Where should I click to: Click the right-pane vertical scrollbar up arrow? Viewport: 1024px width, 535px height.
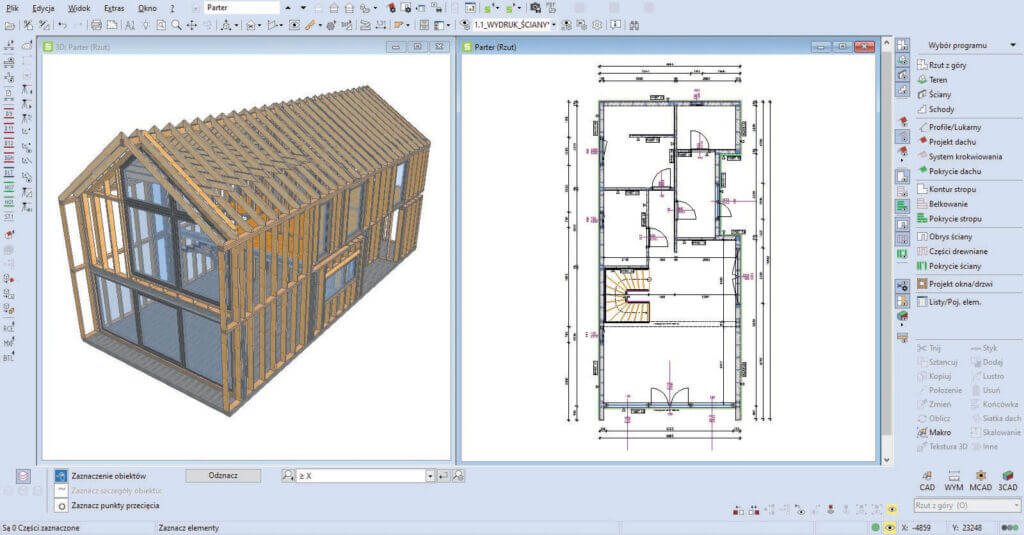coord(886,43)
